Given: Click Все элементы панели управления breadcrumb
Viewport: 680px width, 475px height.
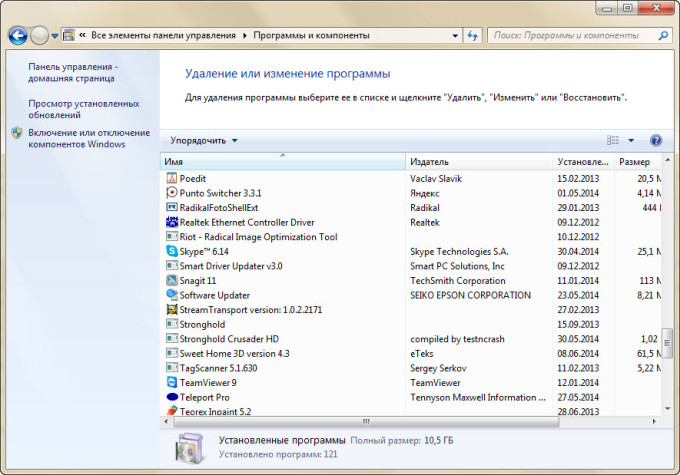Looking at the screenshot, I should (x=163, y=36).
